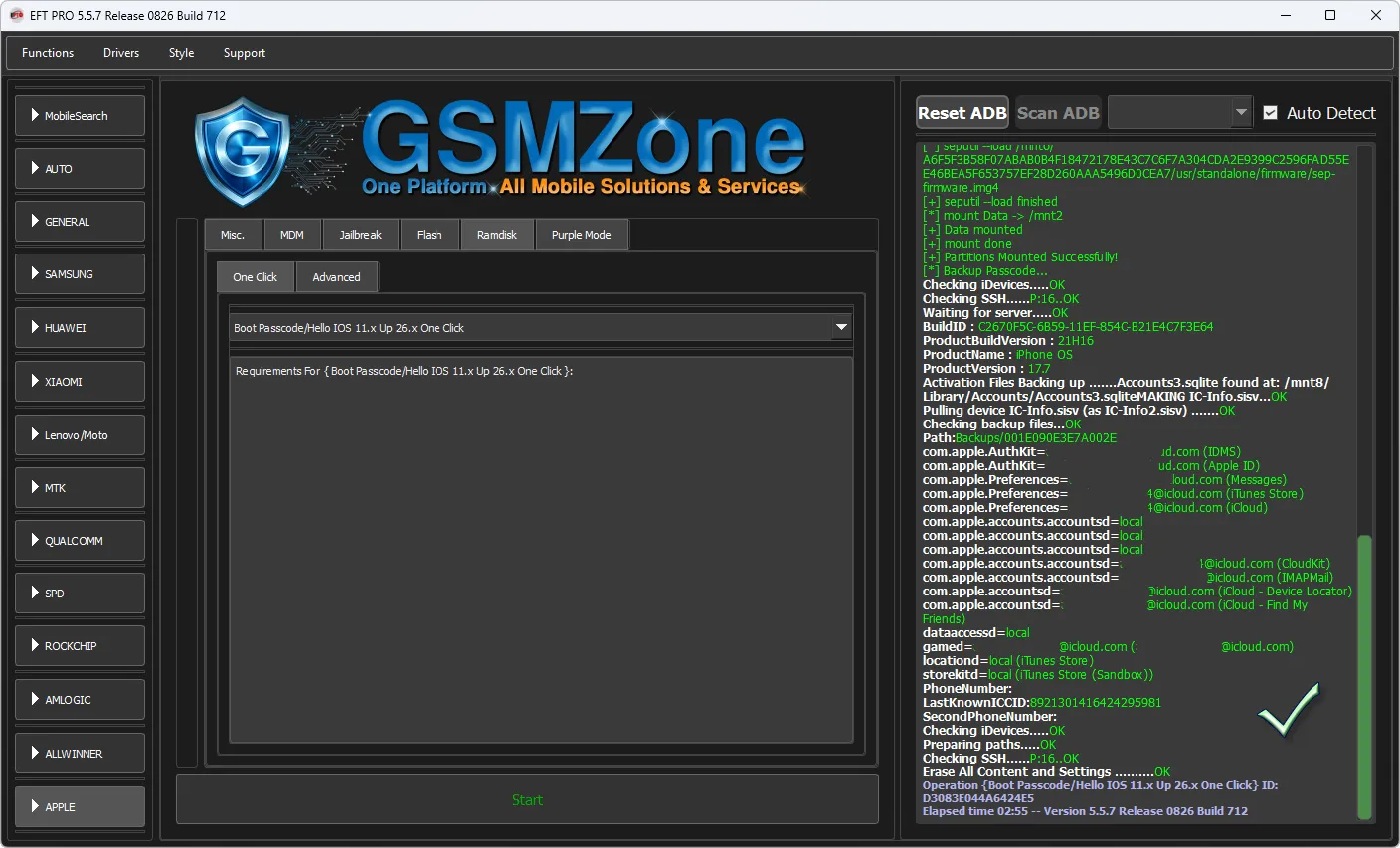Click the ProductName iPhone OS line
1400x848 pixels.
click(x=997, y=355)
